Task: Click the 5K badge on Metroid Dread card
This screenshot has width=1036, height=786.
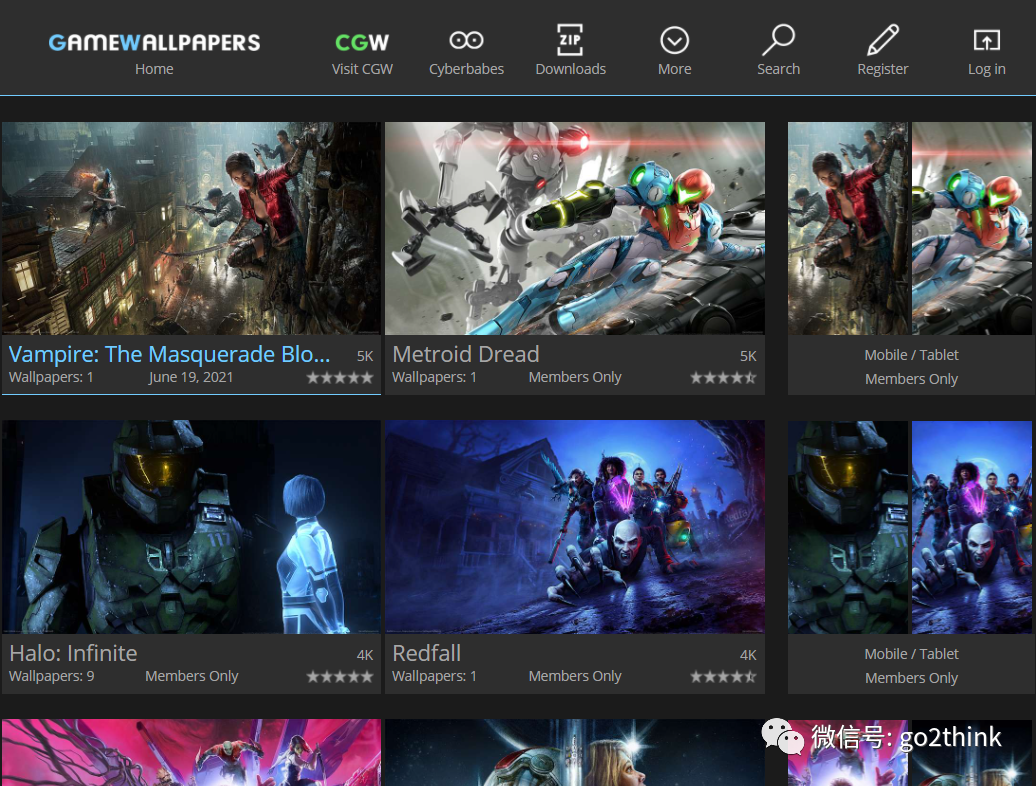Action: [748, 356]
